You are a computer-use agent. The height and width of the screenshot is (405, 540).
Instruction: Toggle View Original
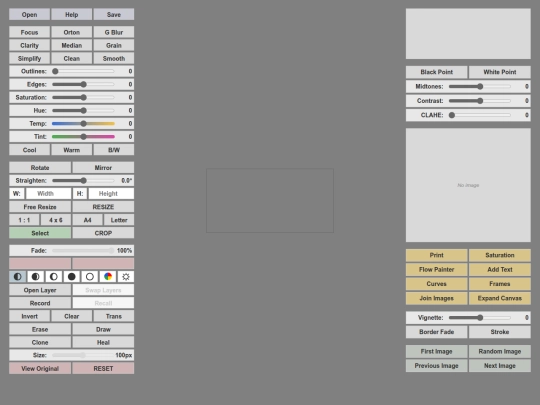40,368
